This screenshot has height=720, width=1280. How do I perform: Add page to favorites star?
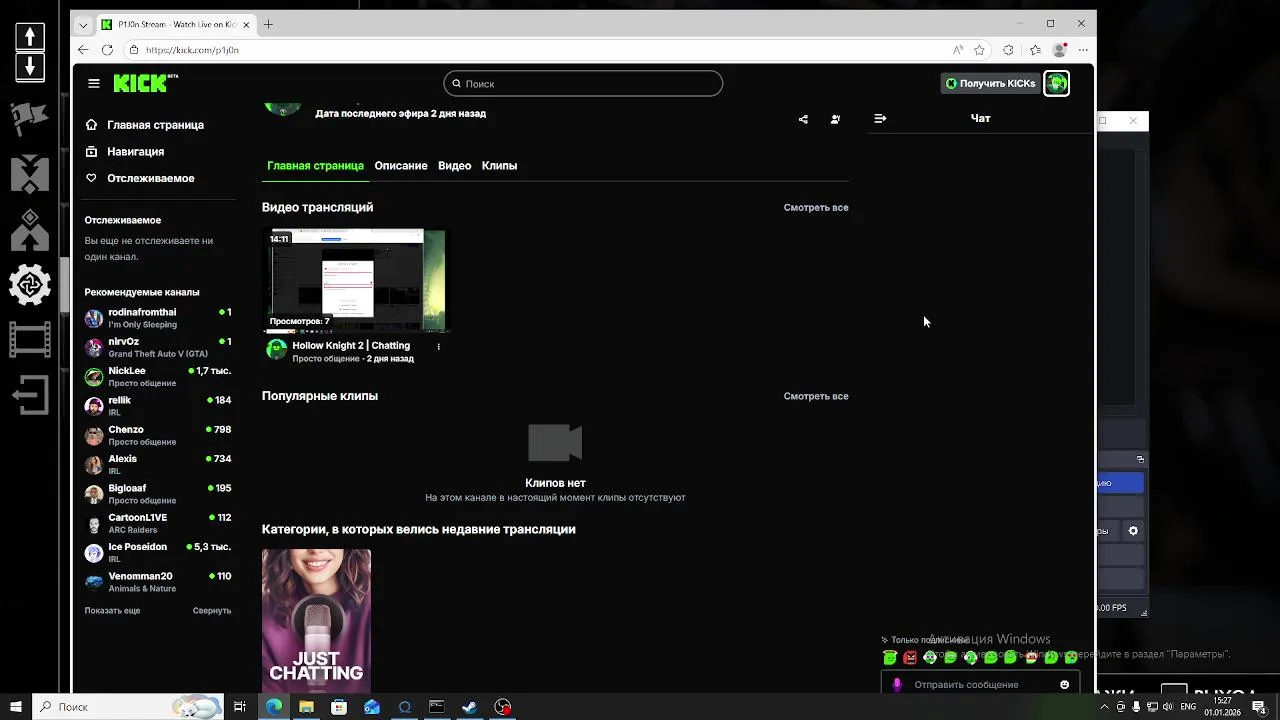coord(980,50)
